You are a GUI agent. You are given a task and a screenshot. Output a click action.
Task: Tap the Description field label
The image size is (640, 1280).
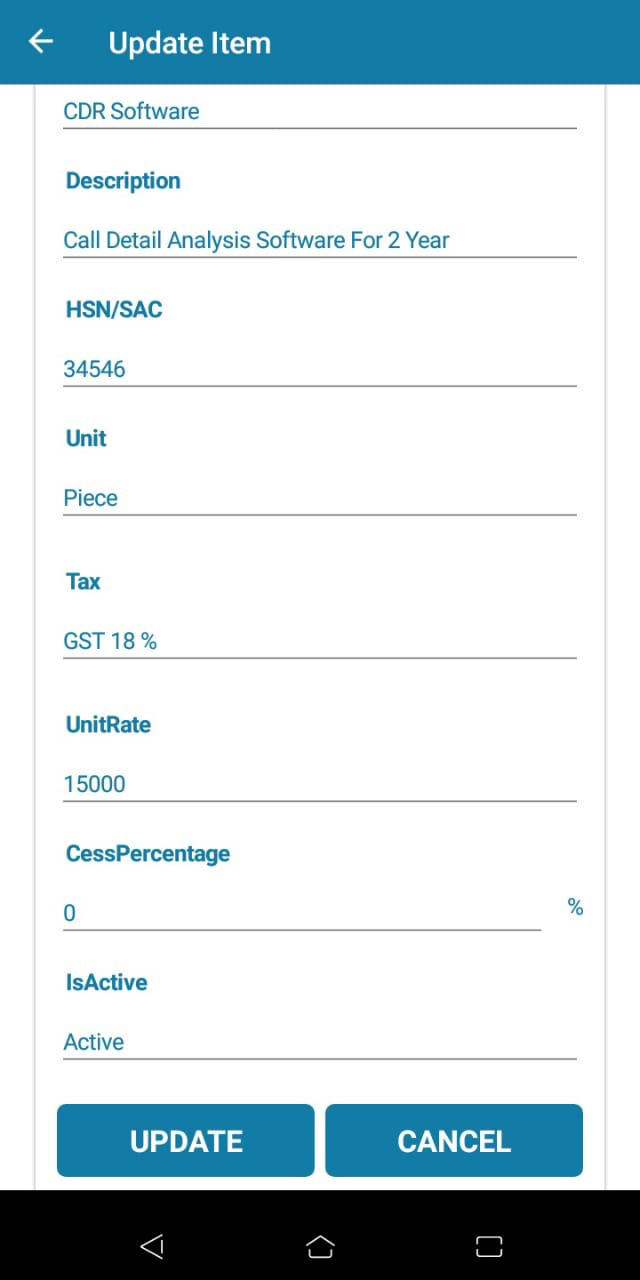pos(123,181)
